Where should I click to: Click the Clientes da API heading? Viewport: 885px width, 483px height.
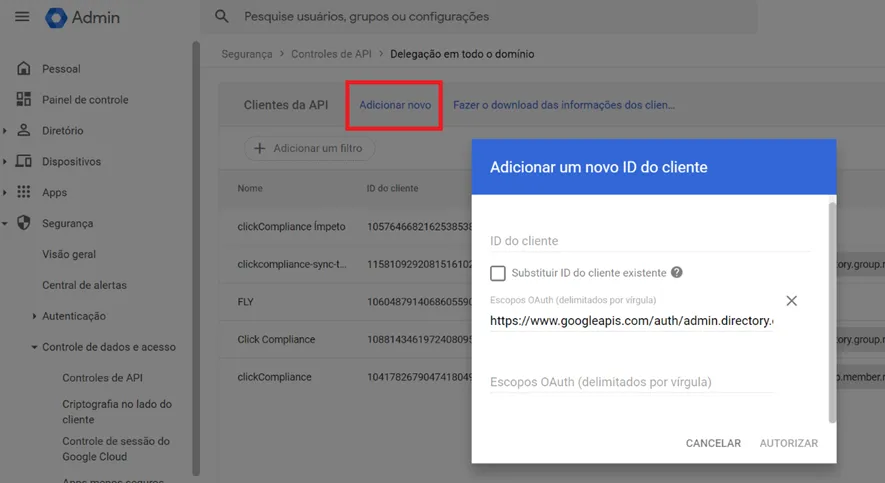tap(286, 105)
